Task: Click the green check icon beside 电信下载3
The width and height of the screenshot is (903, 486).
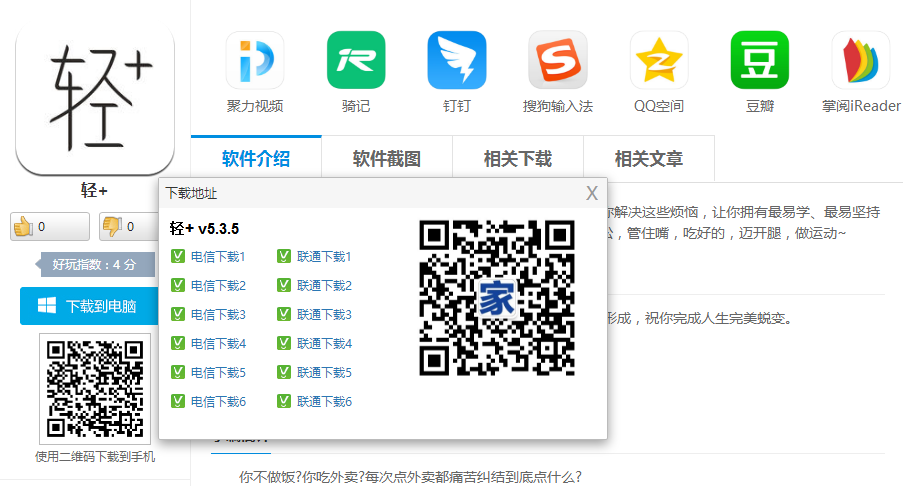Action: click(x=178, y=314)
